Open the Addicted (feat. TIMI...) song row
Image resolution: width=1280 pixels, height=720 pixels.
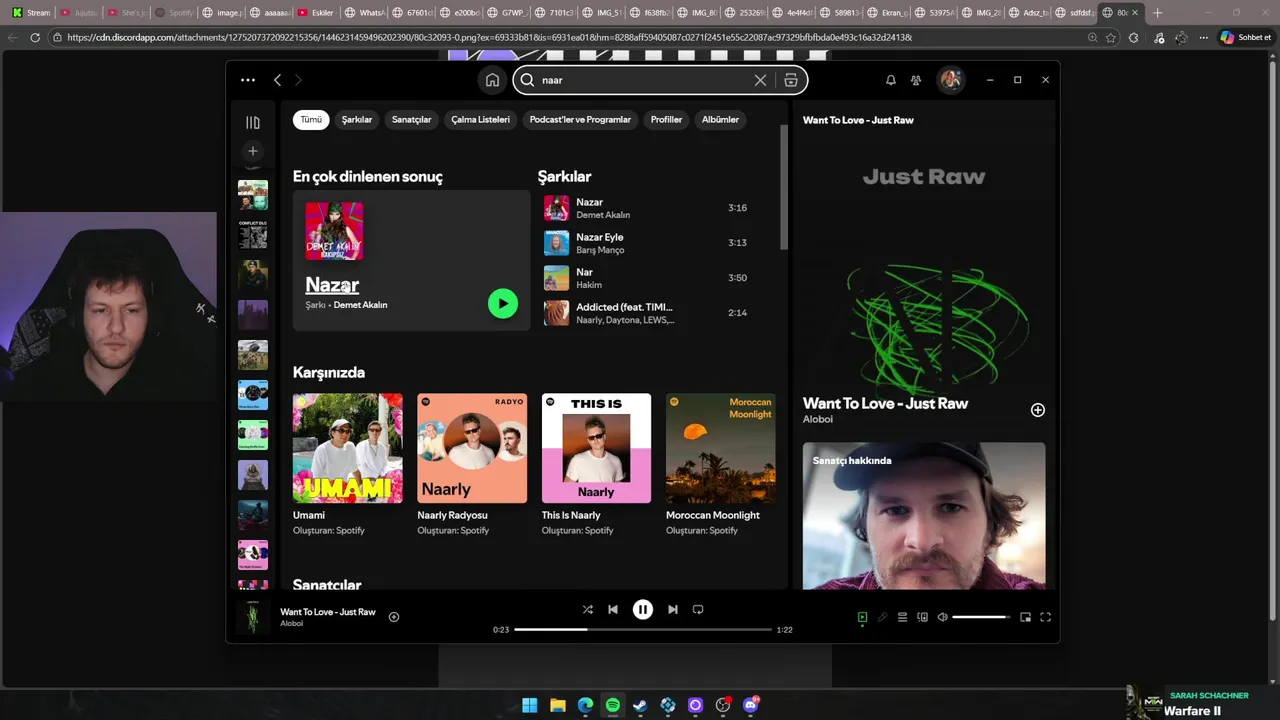pyautogui.click(x=660, y=313)
